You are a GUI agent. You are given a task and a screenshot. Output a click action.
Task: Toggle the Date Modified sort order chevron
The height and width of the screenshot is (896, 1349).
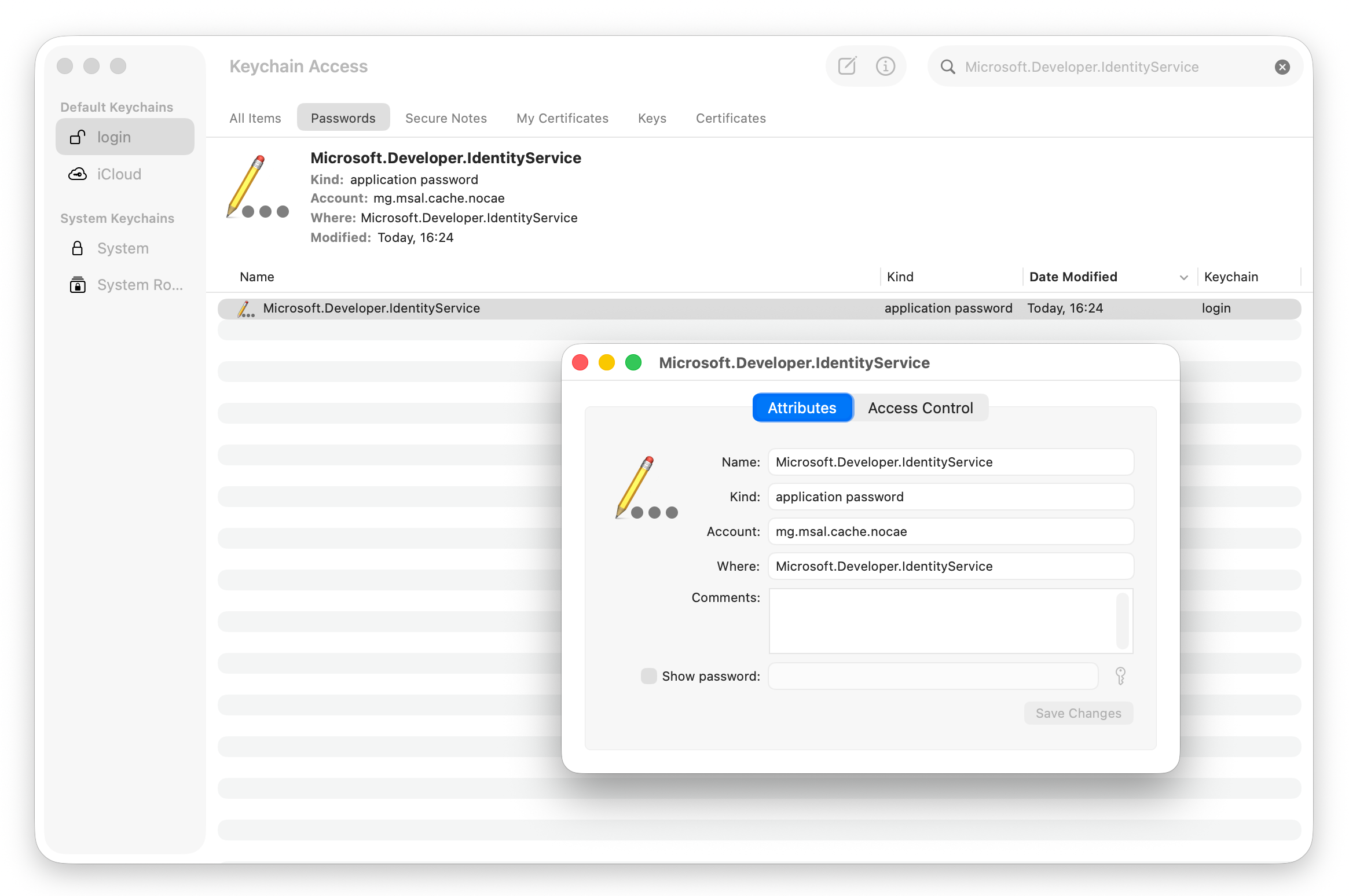pos(1184,277)
